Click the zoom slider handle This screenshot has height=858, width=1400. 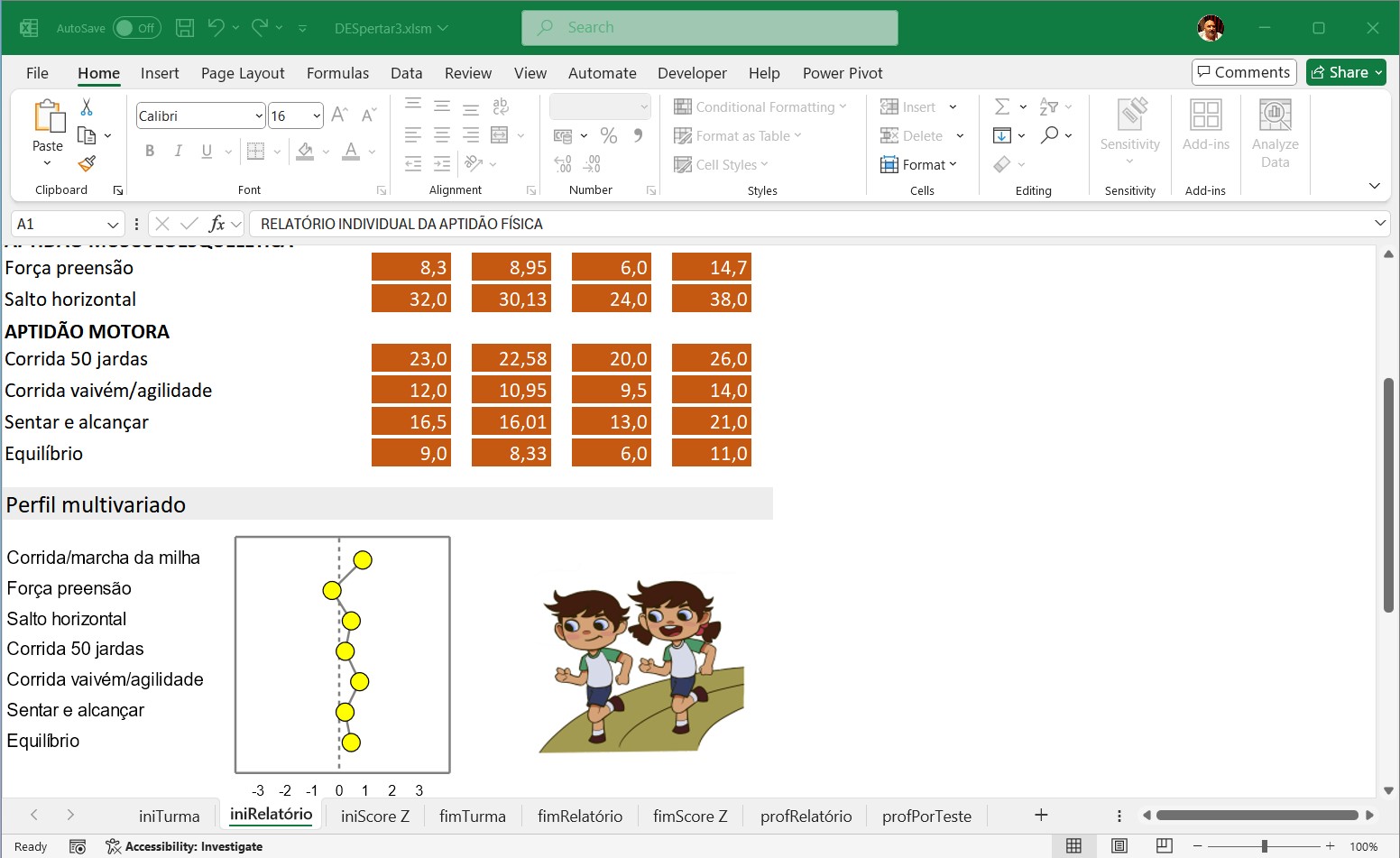click(1264, 846)
